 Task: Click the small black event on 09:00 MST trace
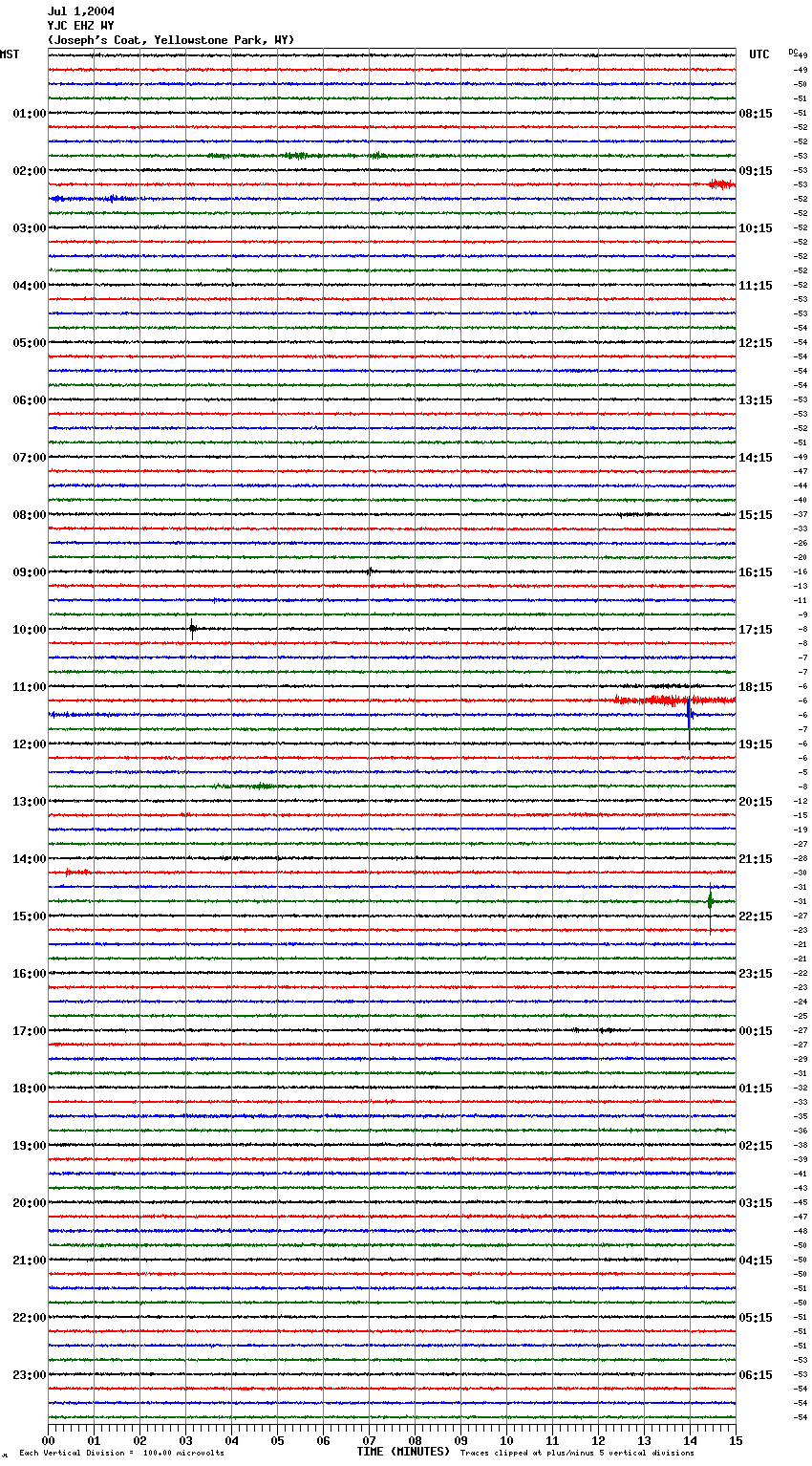click(370, 571)
